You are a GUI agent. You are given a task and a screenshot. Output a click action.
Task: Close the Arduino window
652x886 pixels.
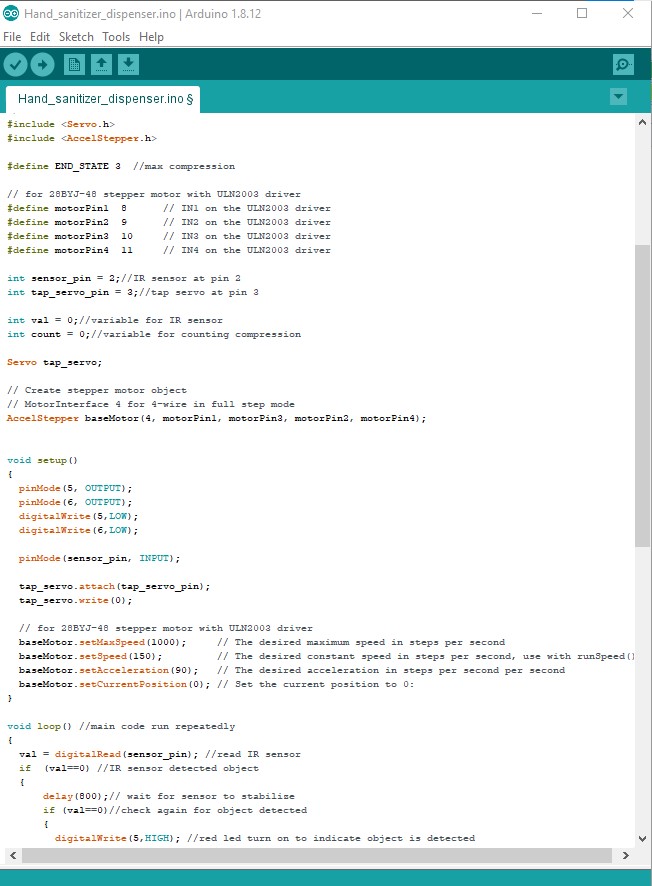click(x=628, y=13)
